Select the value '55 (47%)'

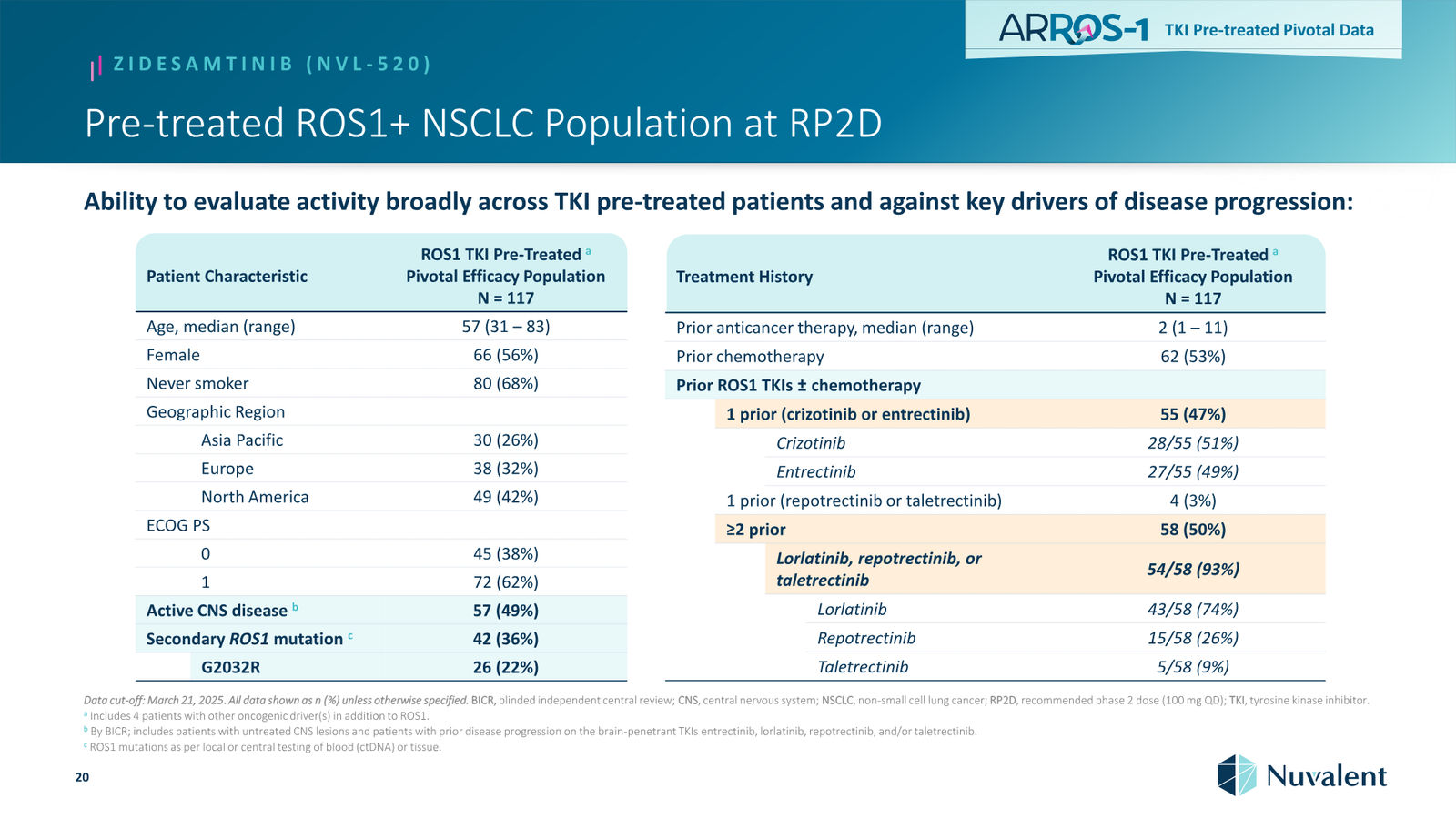tap(1193, 414)
